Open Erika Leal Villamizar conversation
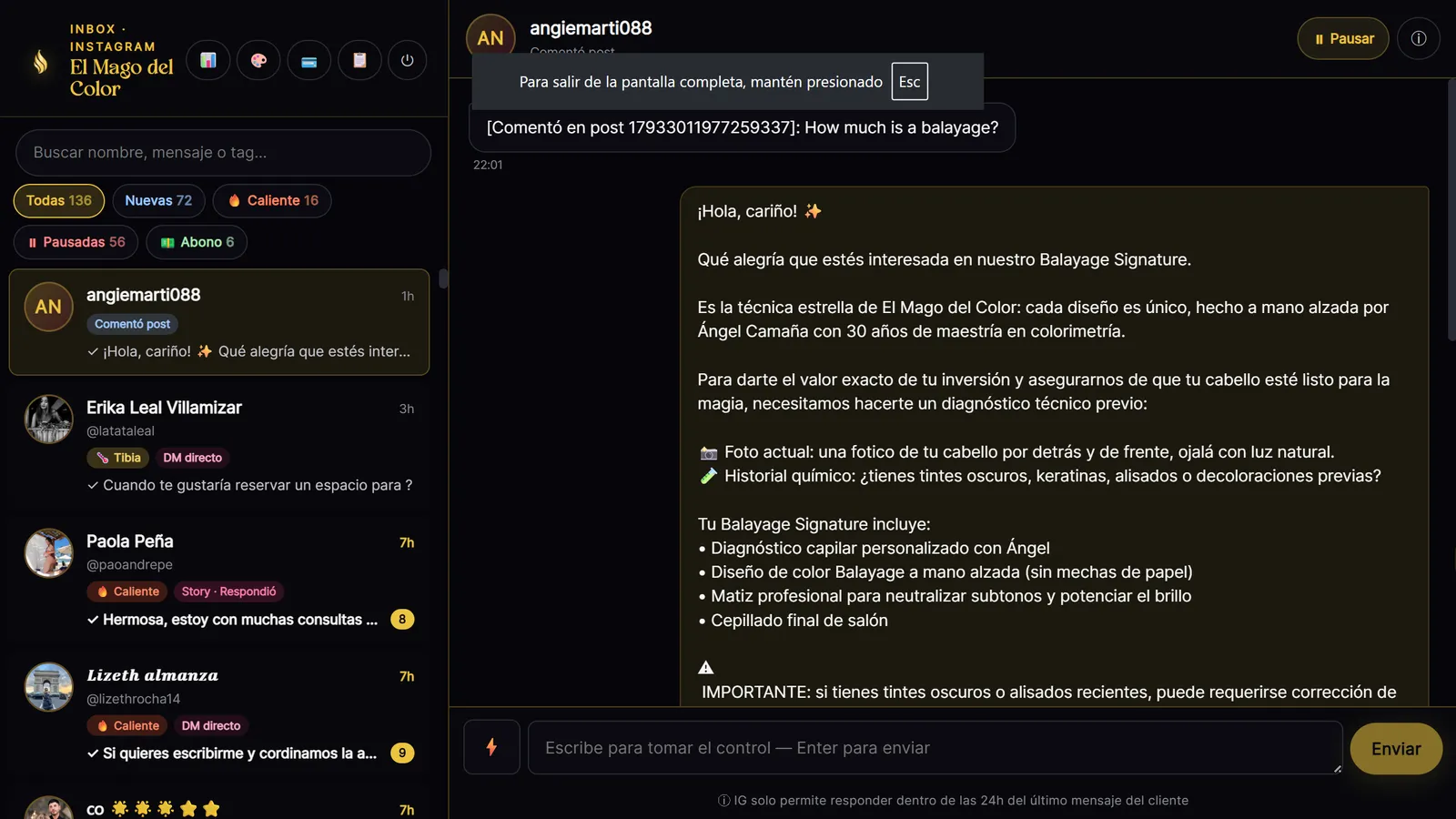This screenshot has height=819, width=1456. tap(219, 445)
